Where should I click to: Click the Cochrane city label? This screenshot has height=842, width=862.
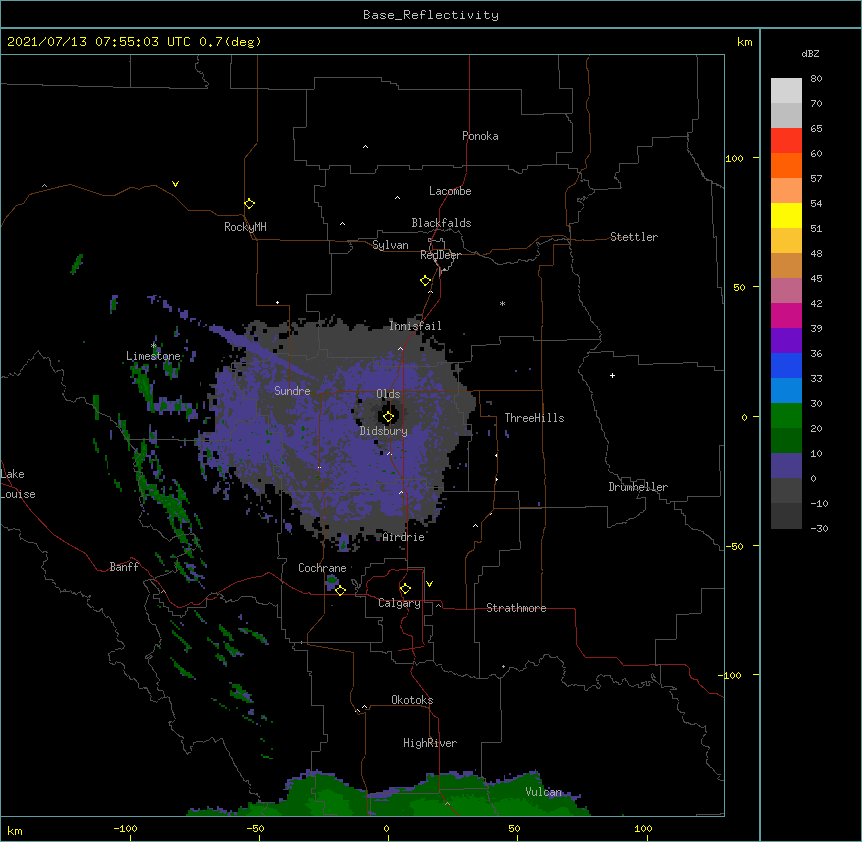[322, 568]
